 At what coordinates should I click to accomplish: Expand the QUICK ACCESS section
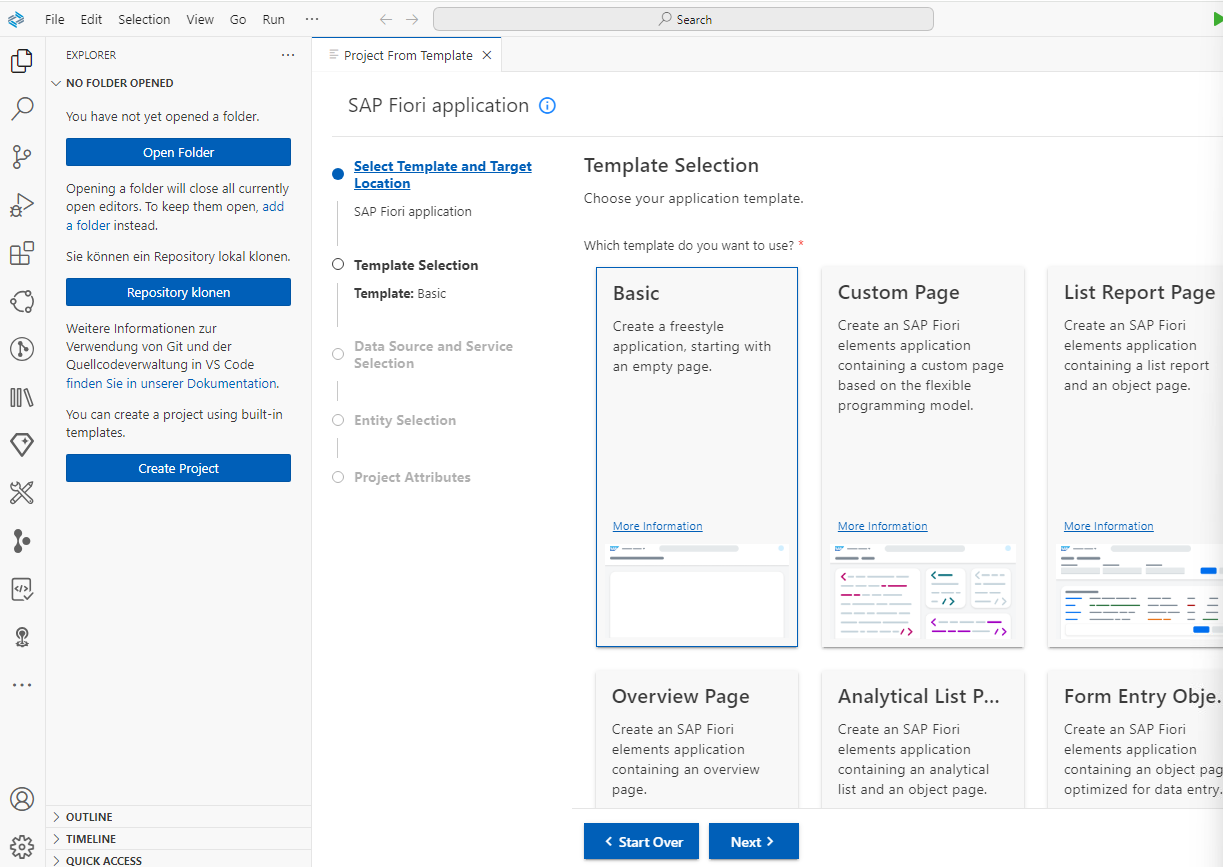(x=178, y=860)
